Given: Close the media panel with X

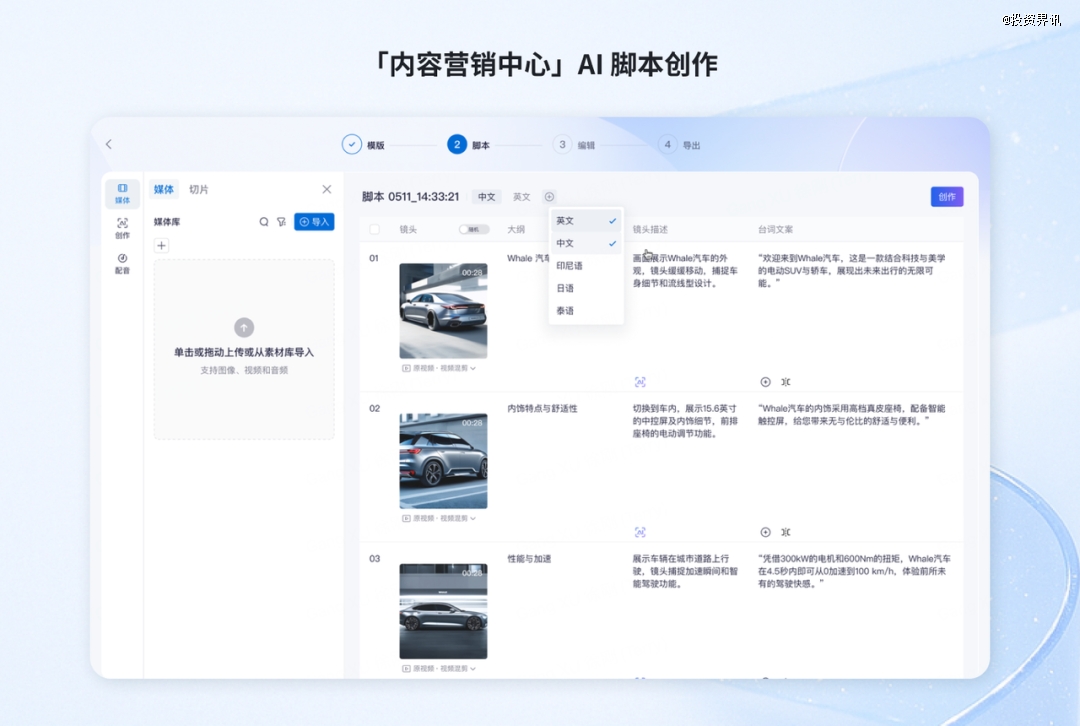Looking at the screenshot, I should coord(326,189).
